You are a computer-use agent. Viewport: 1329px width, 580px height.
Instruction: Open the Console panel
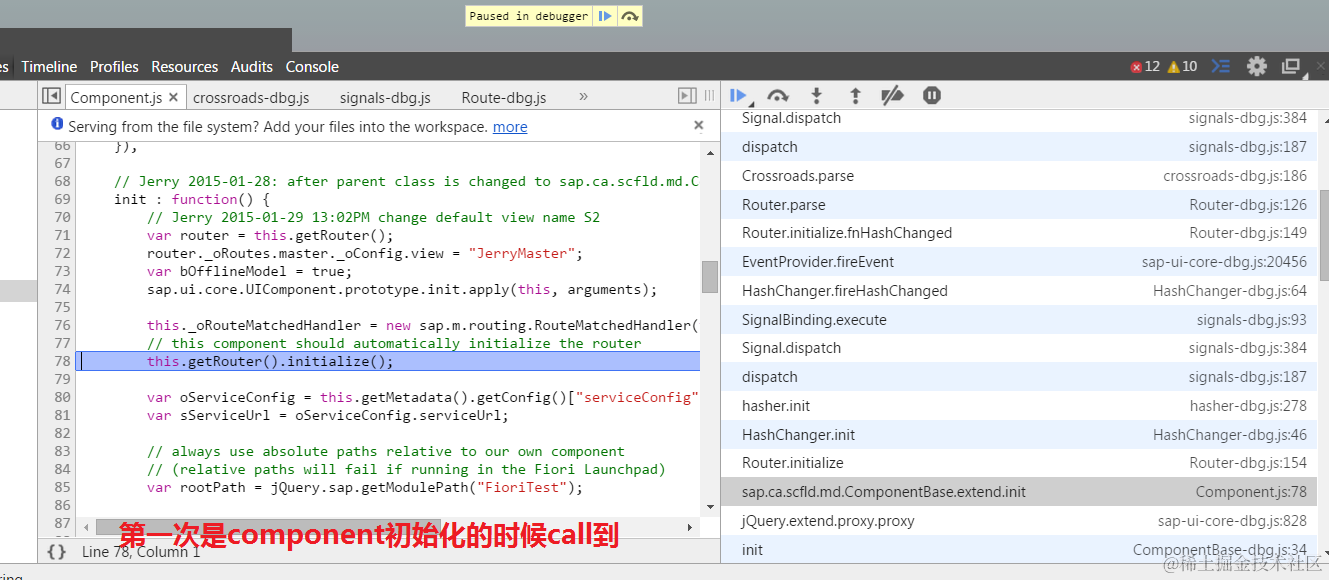point(312,67)
